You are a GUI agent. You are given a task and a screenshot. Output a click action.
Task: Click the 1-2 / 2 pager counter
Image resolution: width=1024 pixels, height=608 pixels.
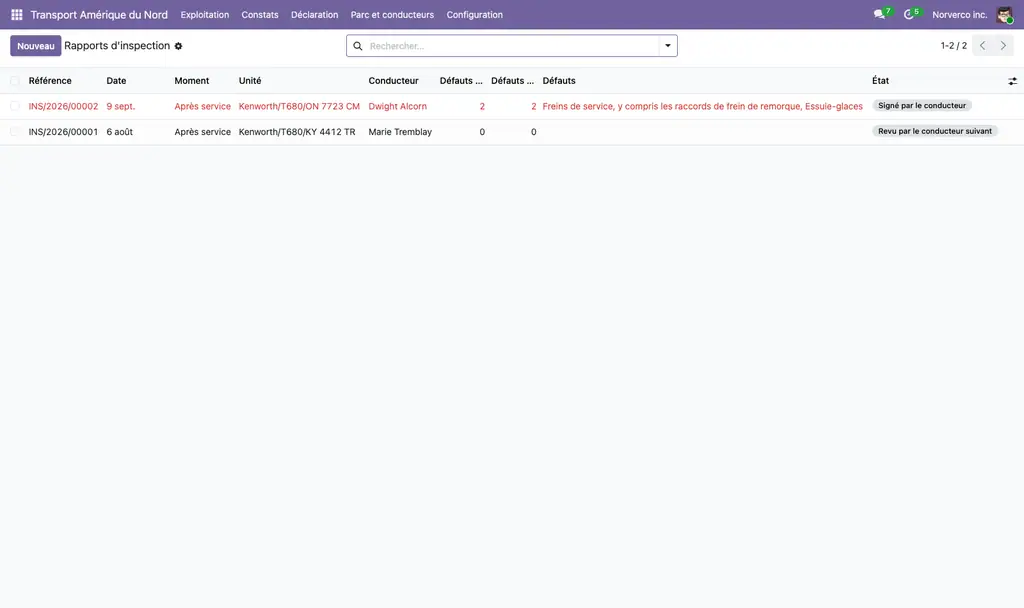click(x=953, y=46)
